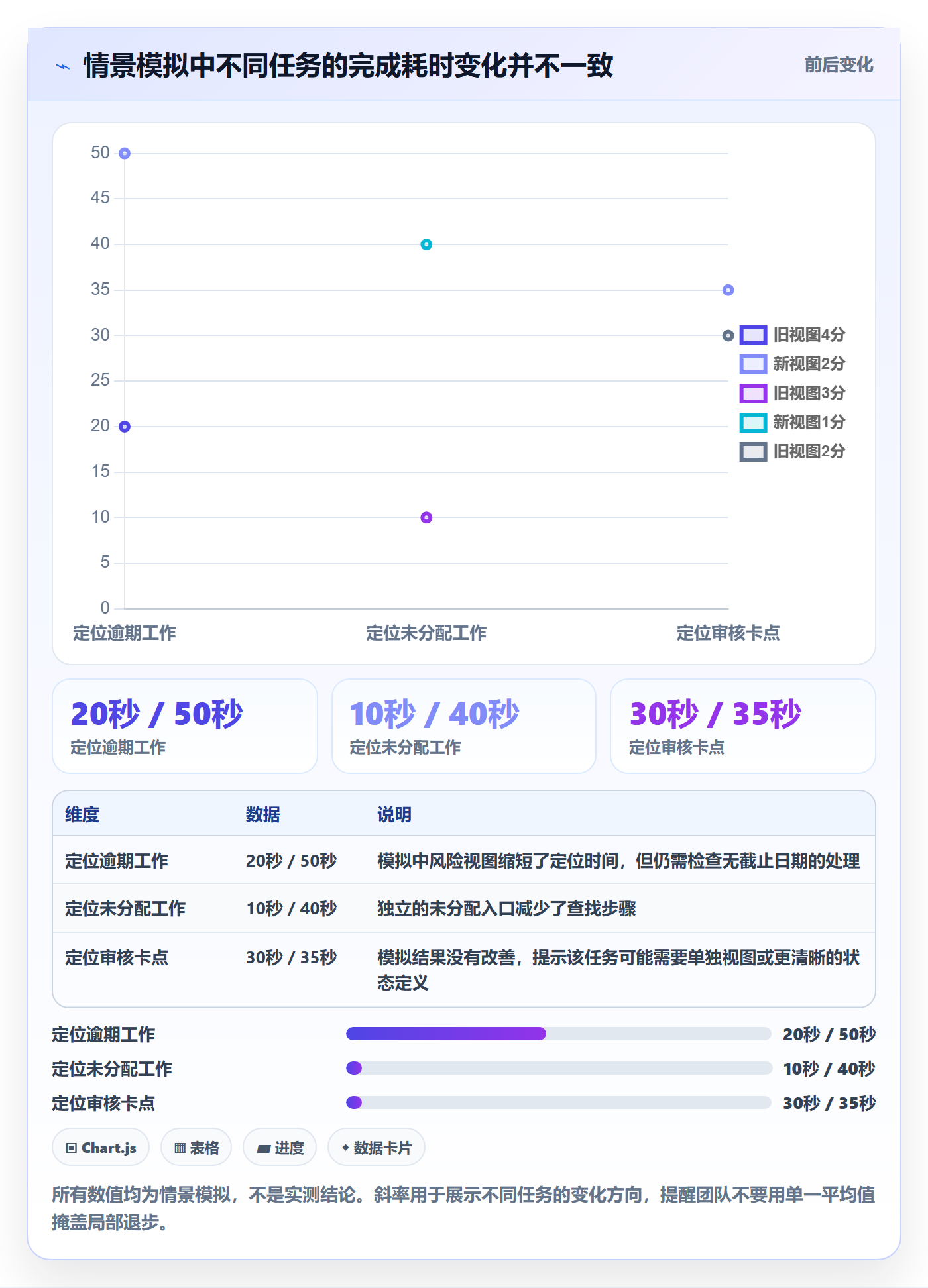
Task: Click the data point at value 50
Action: pyautogui.click(x=125, y=154)
